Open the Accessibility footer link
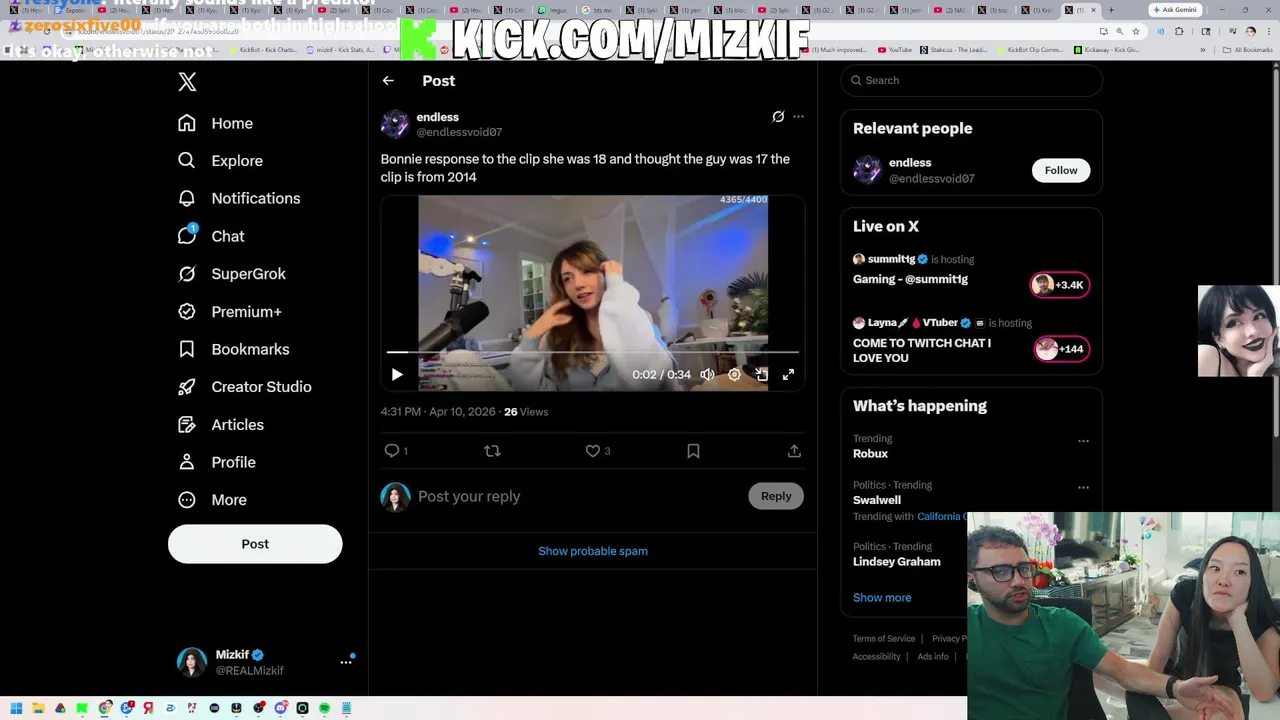 coord(876,657)
